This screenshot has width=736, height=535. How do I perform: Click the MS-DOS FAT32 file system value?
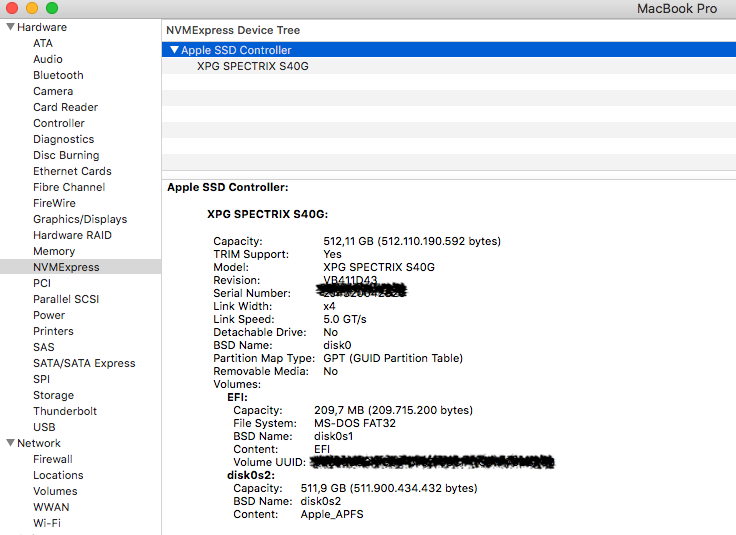[x=354, y=423]
